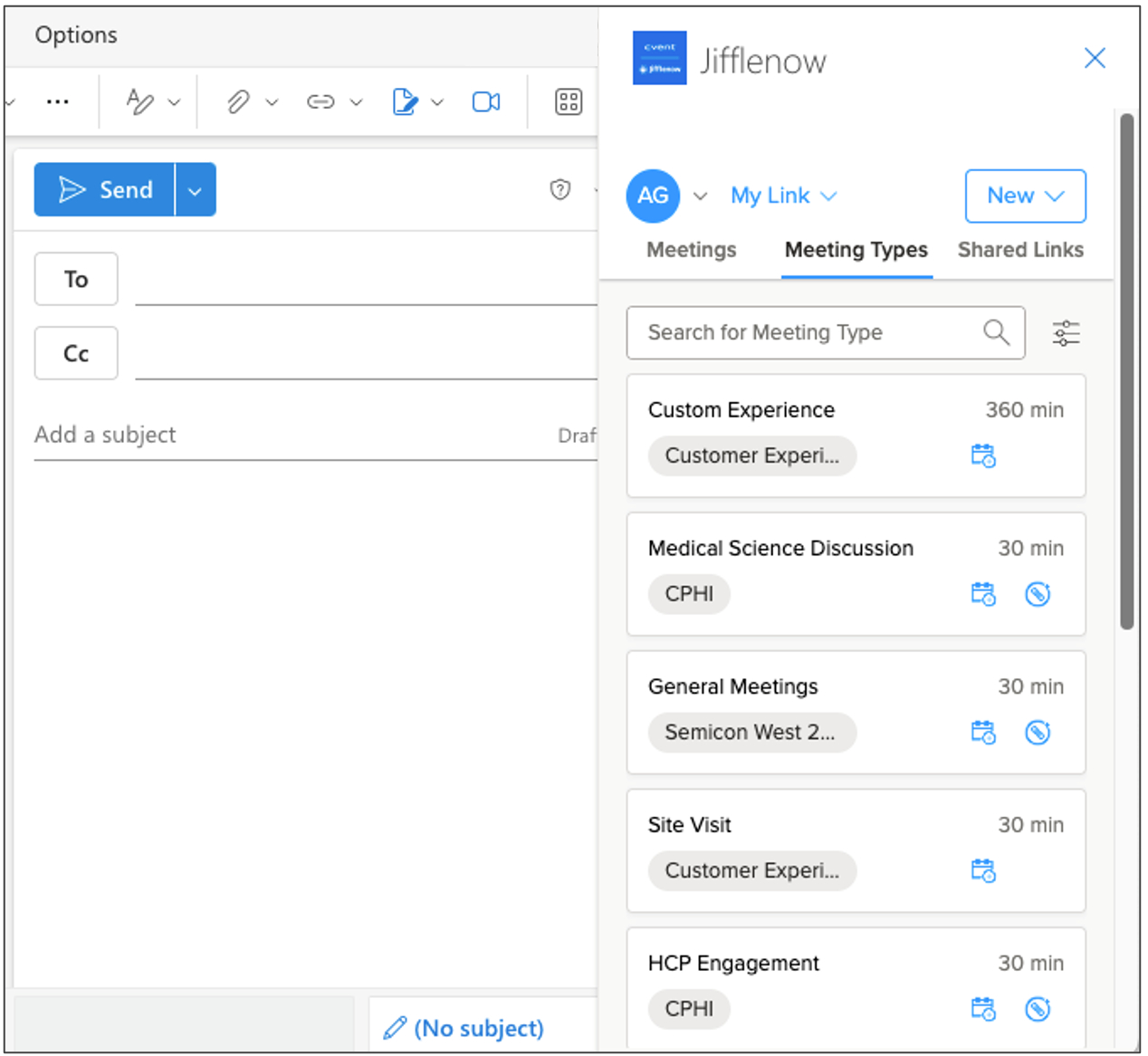Click the video meeting camera icon
The image size is (1148, 1056).
click(x=486, y=101)
